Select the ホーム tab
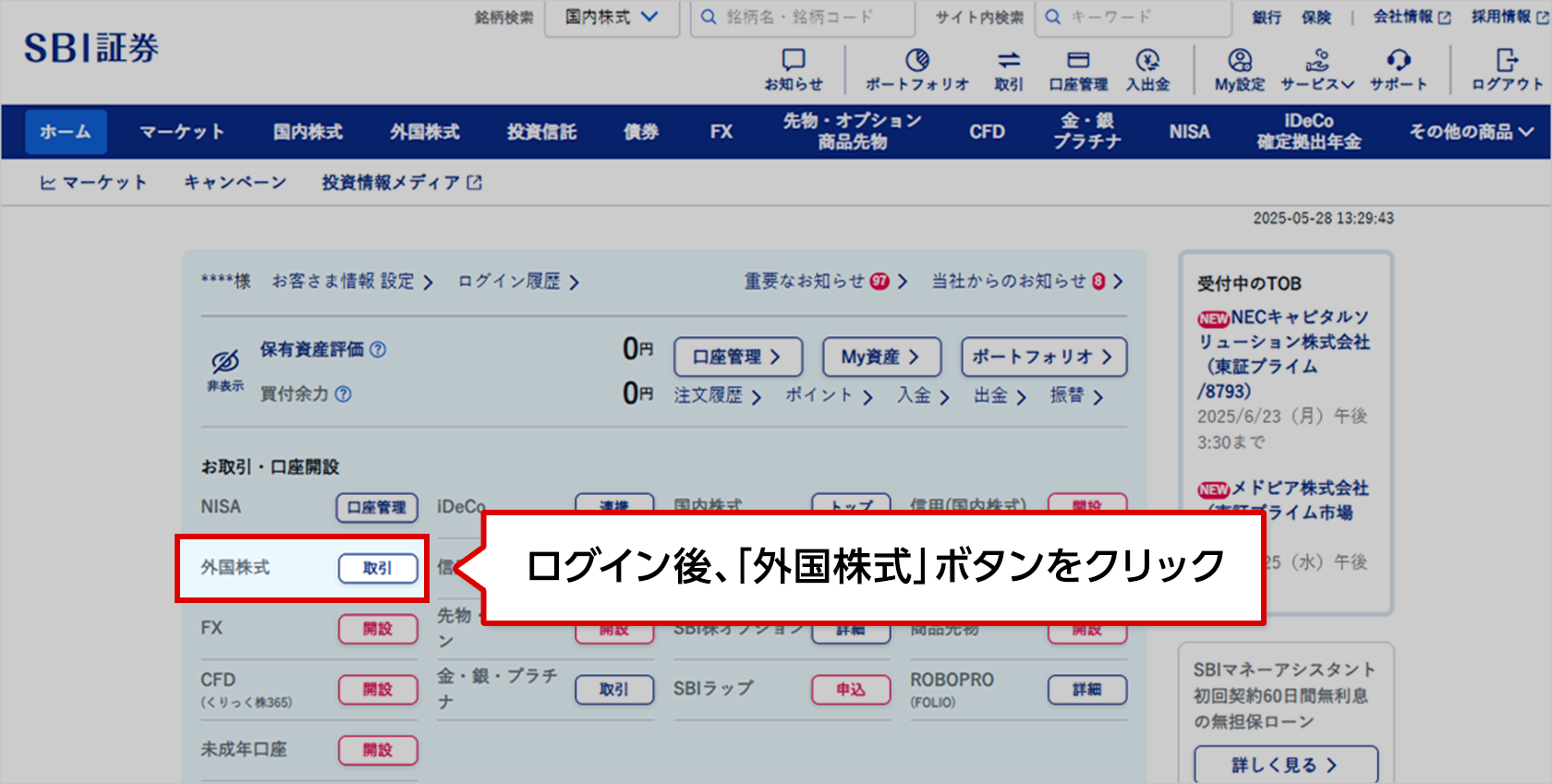This screenshot has height=784, width=1552. coord(66,132)
